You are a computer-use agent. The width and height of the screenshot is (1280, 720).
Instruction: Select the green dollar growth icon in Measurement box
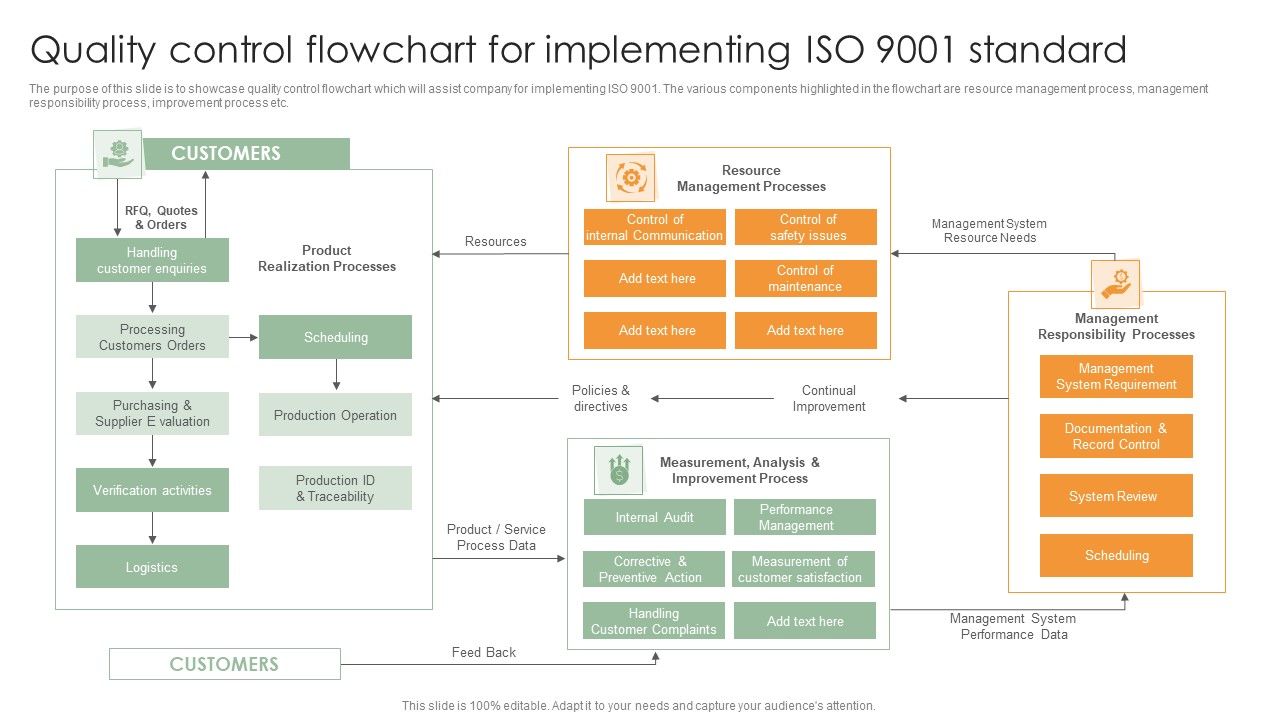tap(619, 470)
